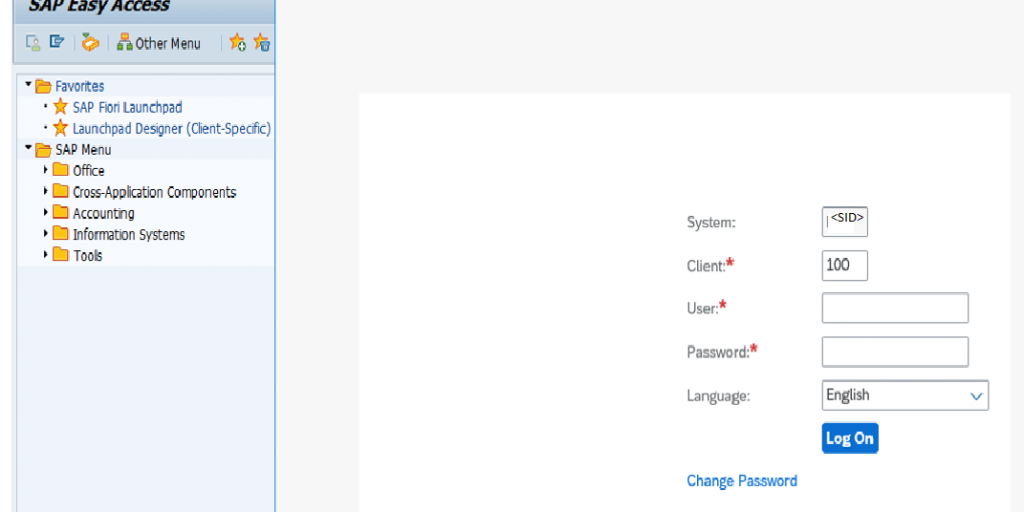Follow the Change Password link
The height and width of the screenshot is (512, 1024).
[742, 481]
